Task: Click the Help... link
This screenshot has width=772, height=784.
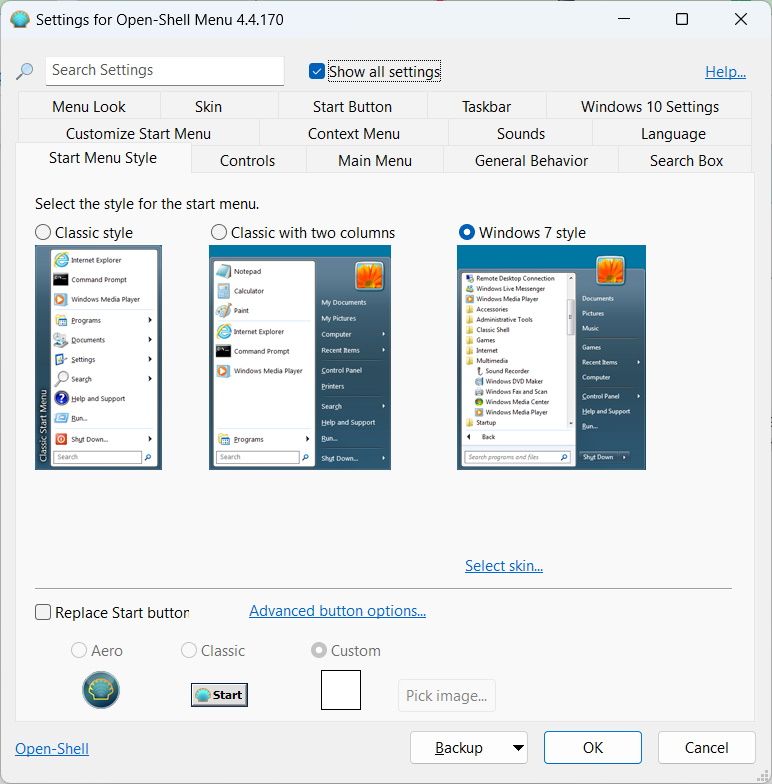Action: 726,72
